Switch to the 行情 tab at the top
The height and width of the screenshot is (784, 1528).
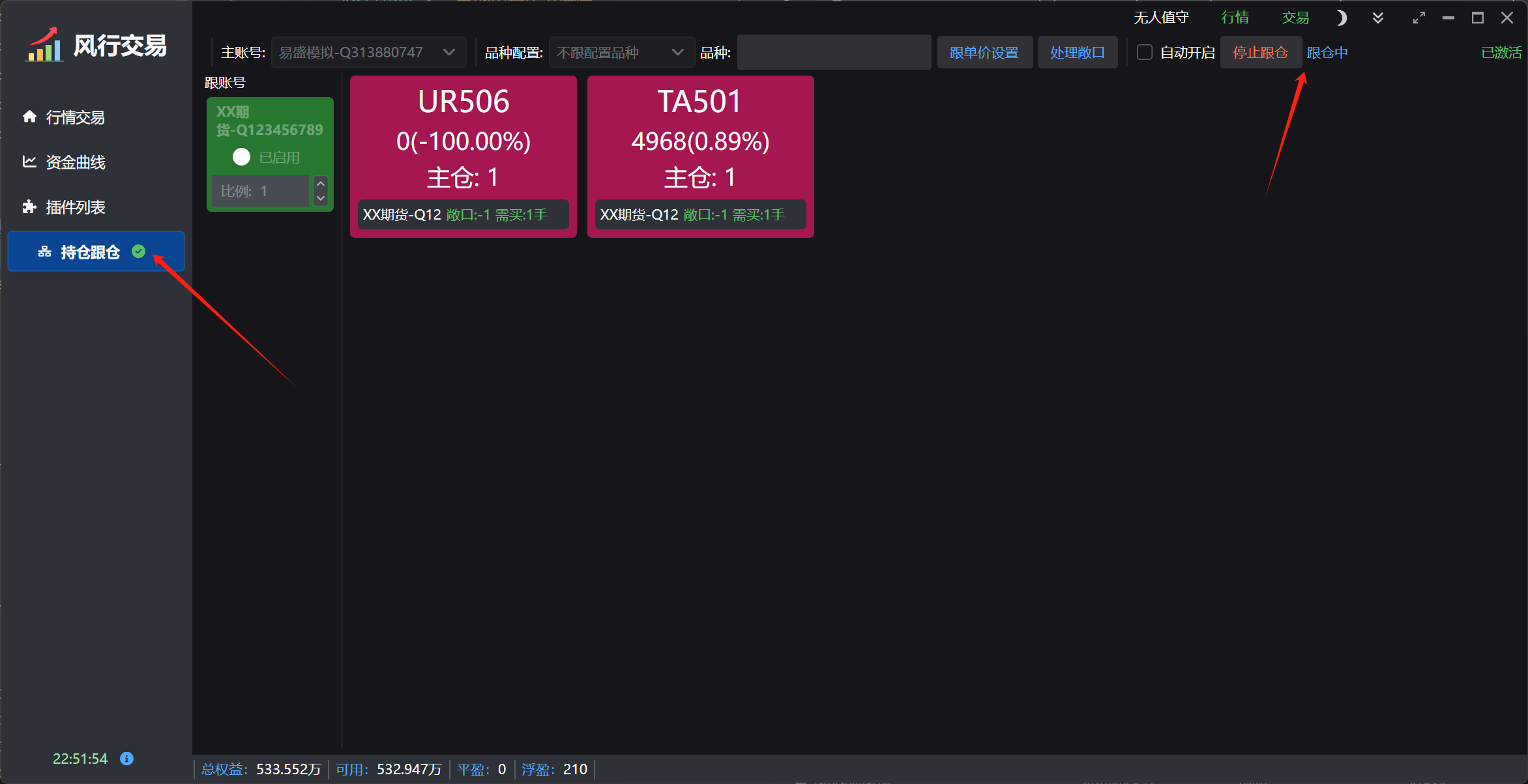coord(1235,18)
